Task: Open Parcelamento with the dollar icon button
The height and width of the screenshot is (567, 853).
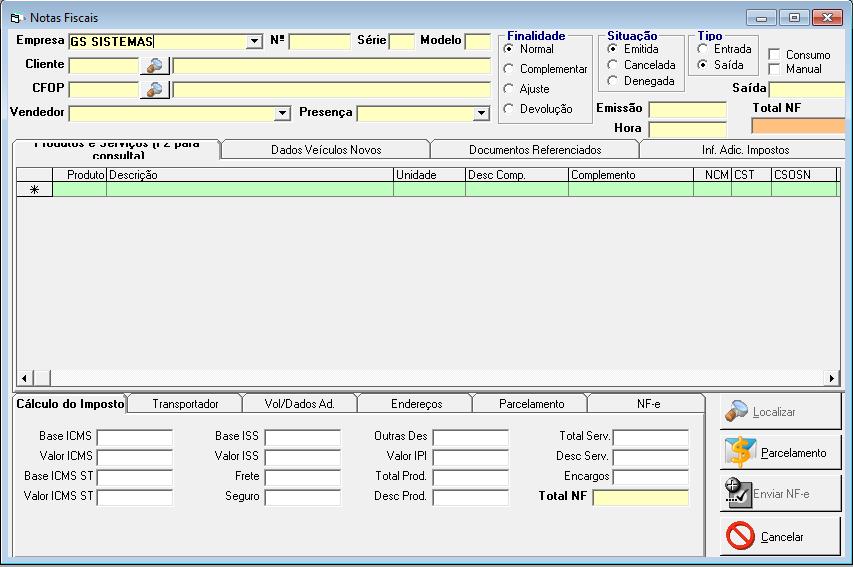Action: click(x=780, y=453)
